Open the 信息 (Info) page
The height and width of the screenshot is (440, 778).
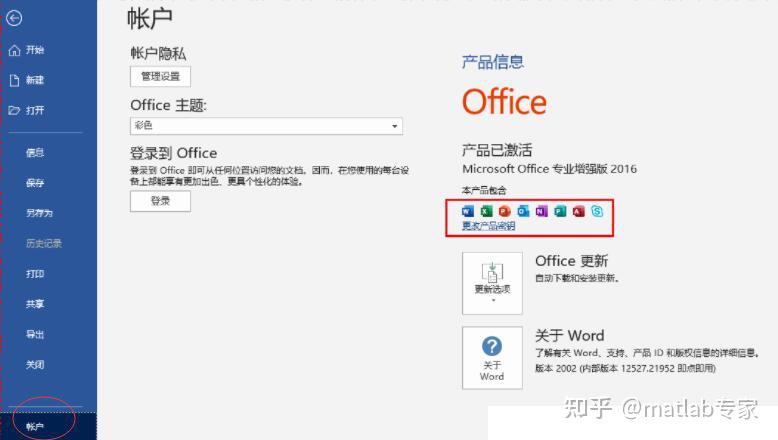coord(35,153)
